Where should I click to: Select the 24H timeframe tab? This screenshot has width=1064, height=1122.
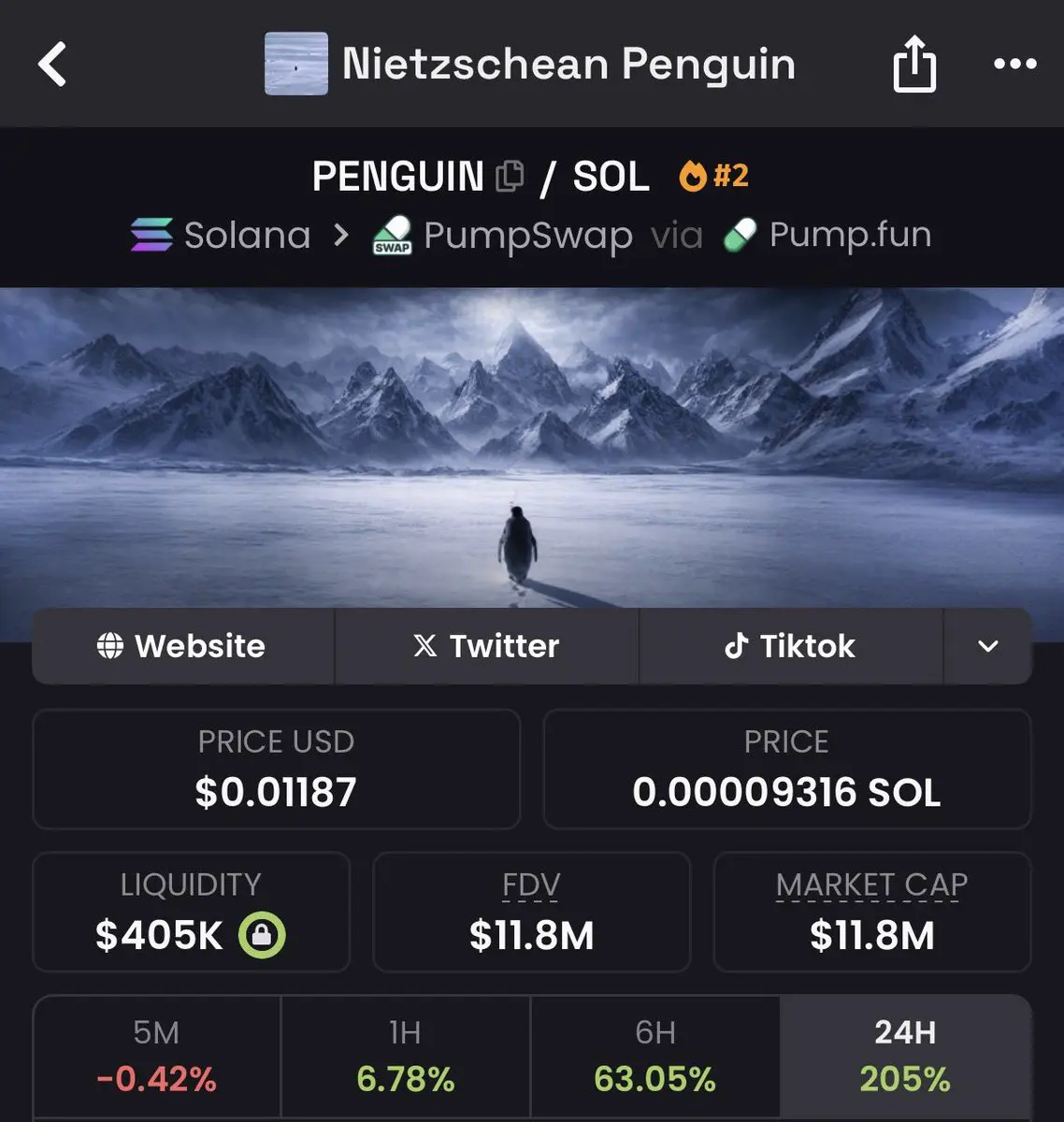[x=905, y=1057]
